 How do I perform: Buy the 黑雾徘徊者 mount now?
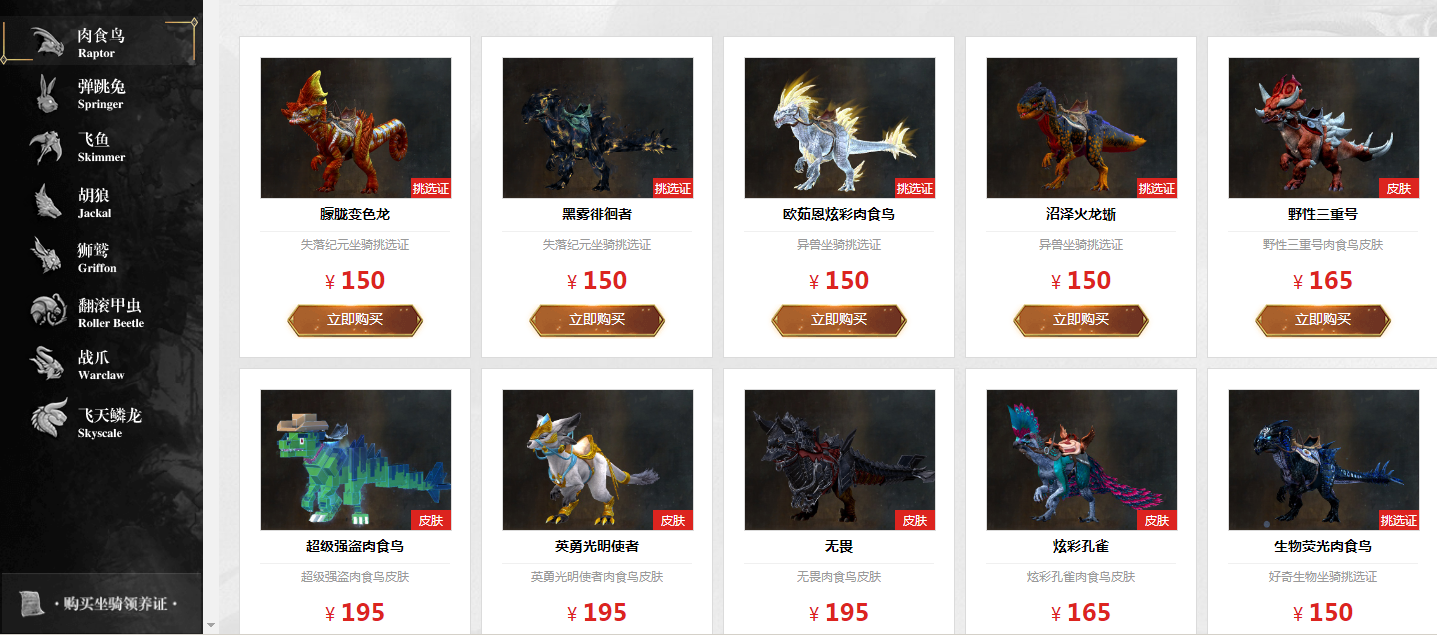coord(597,320)
